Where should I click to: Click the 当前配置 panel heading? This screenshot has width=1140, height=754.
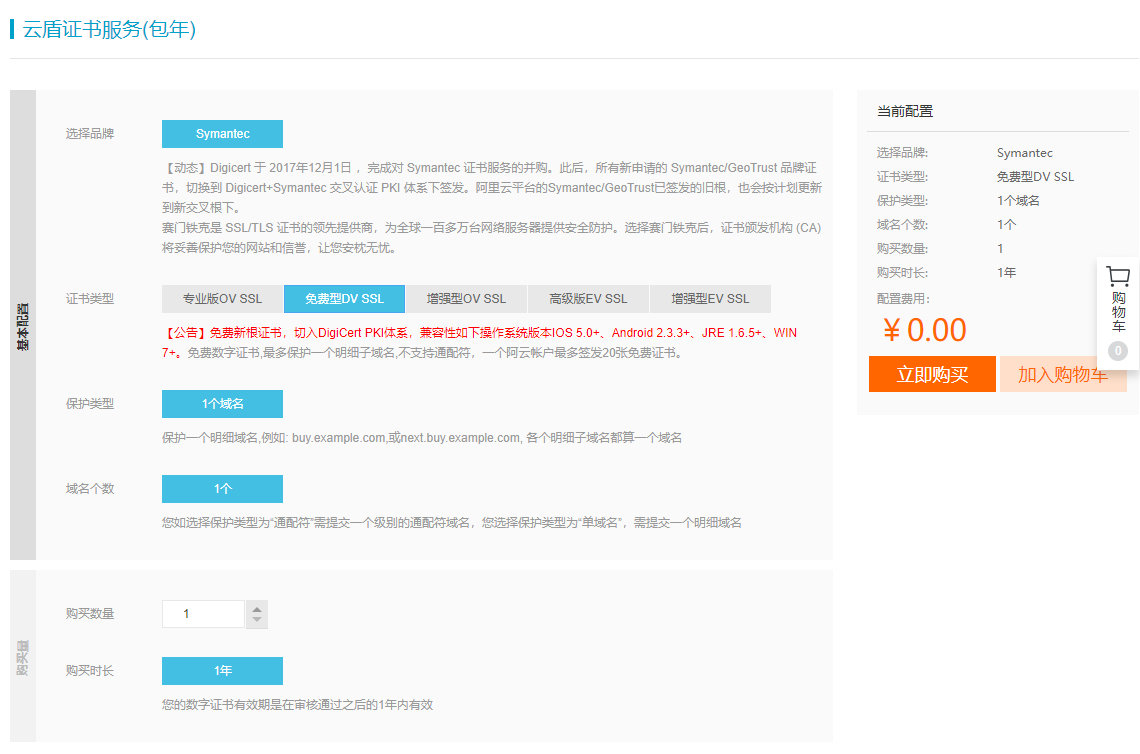[x=904, y=111]
